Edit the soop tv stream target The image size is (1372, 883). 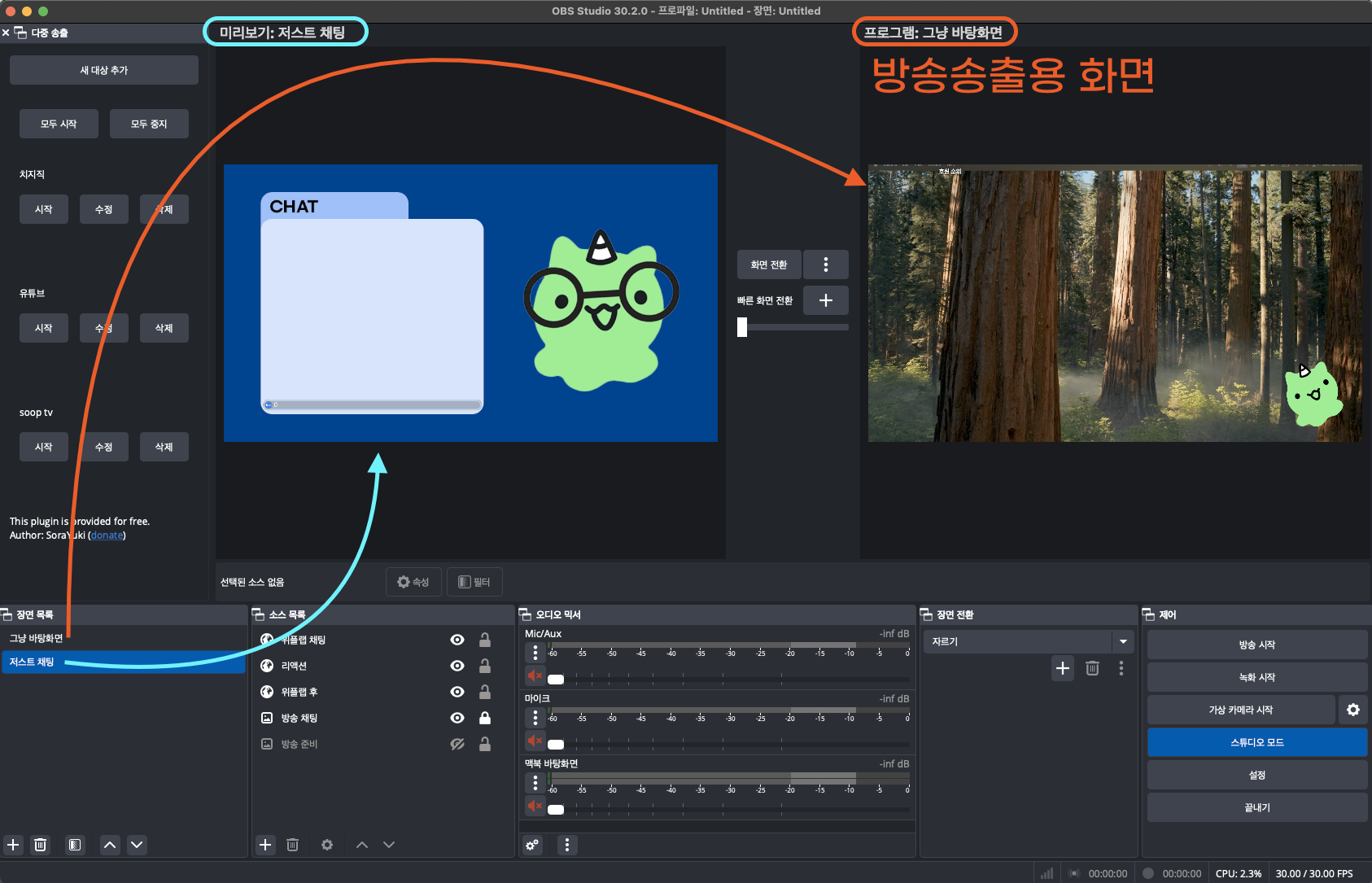point(104,447)
